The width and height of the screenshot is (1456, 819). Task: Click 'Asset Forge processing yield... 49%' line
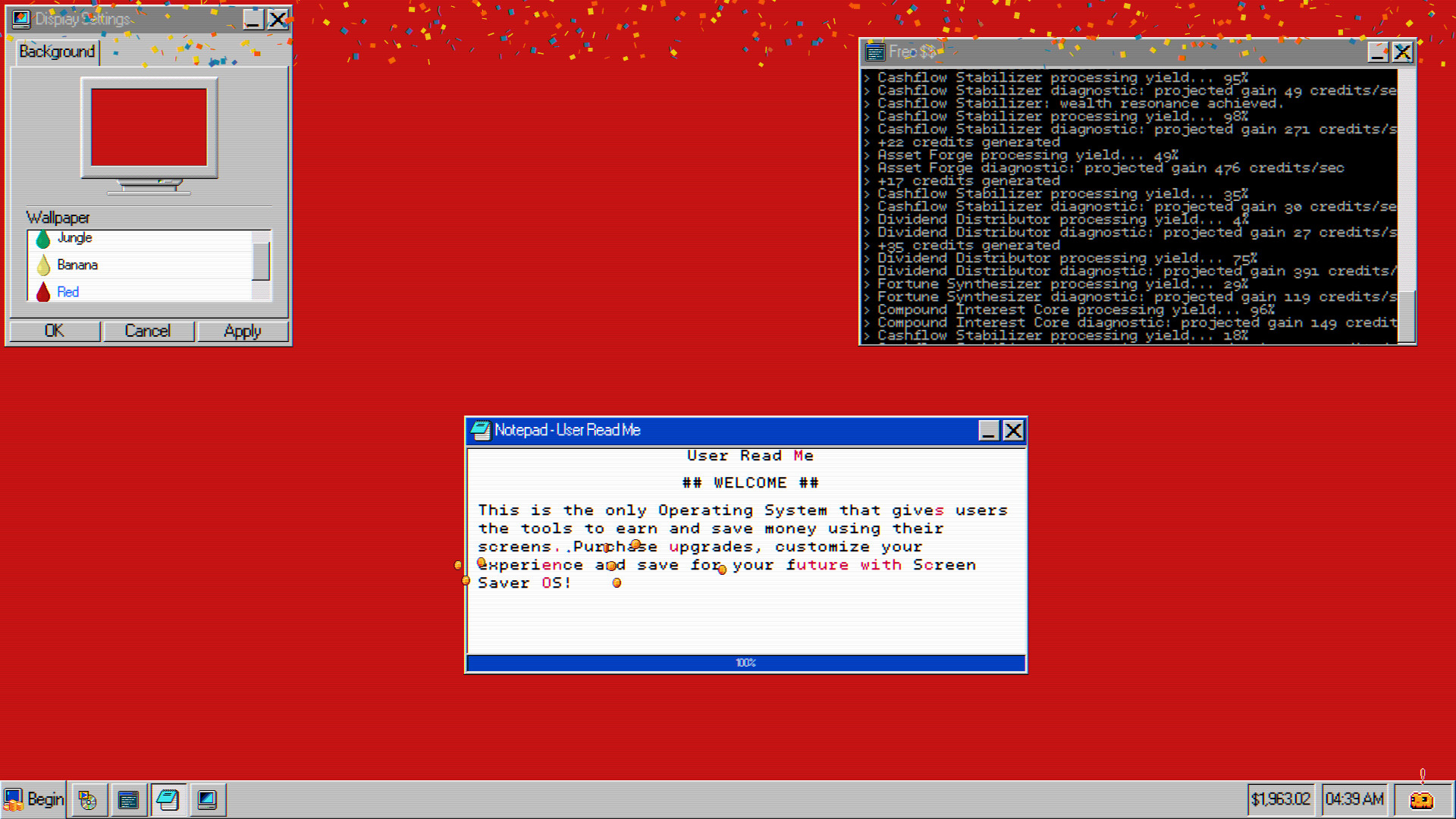[1028, 155]
